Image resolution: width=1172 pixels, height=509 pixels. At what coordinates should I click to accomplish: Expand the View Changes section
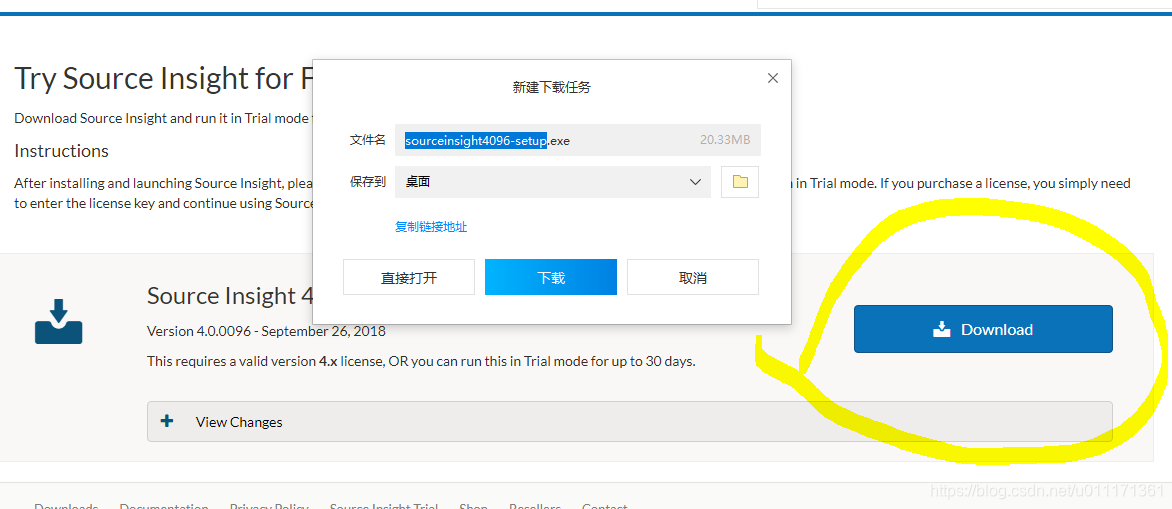coord(629,422)
